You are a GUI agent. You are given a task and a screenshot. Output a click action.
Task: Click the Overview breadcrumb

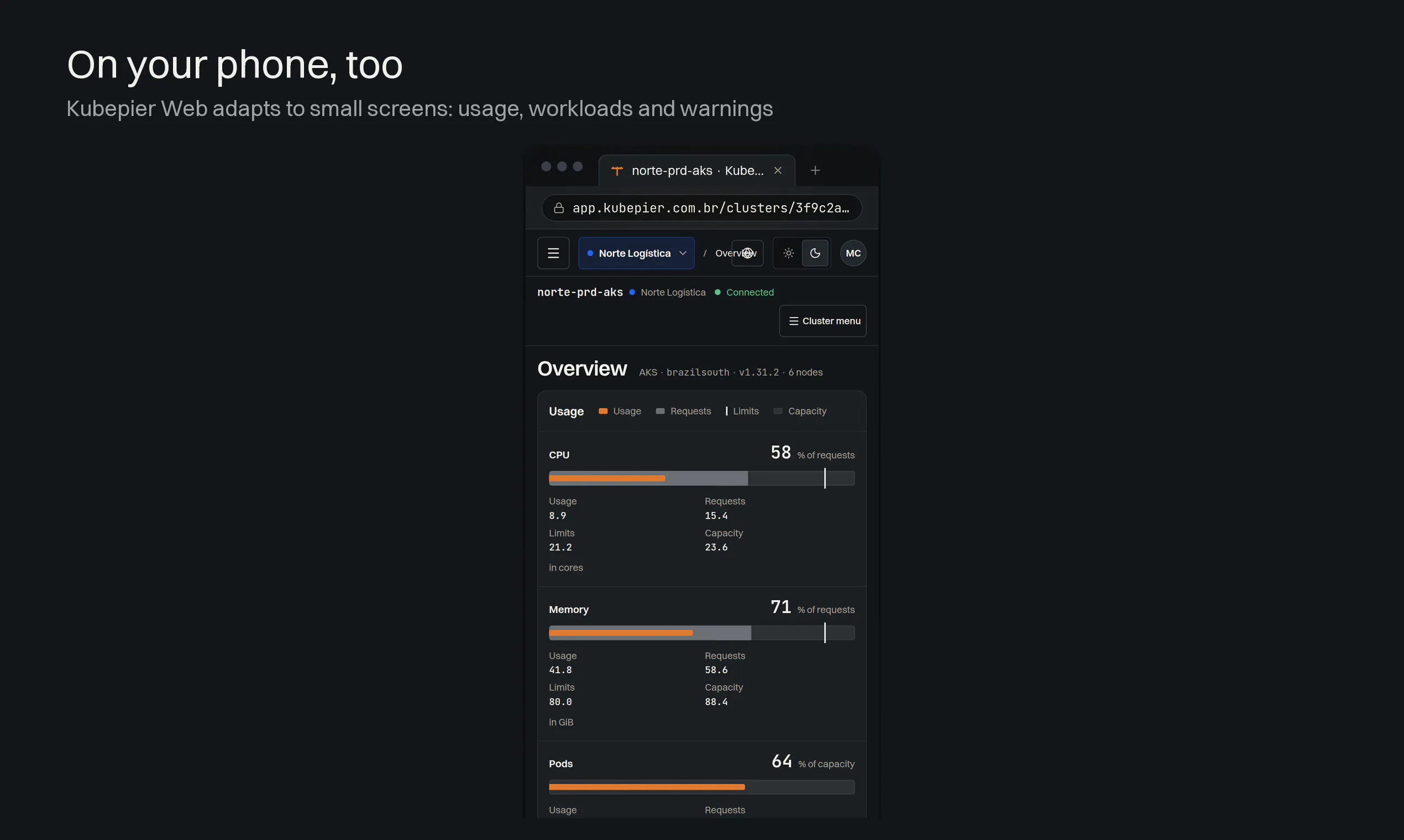click(x=735, y=253)
